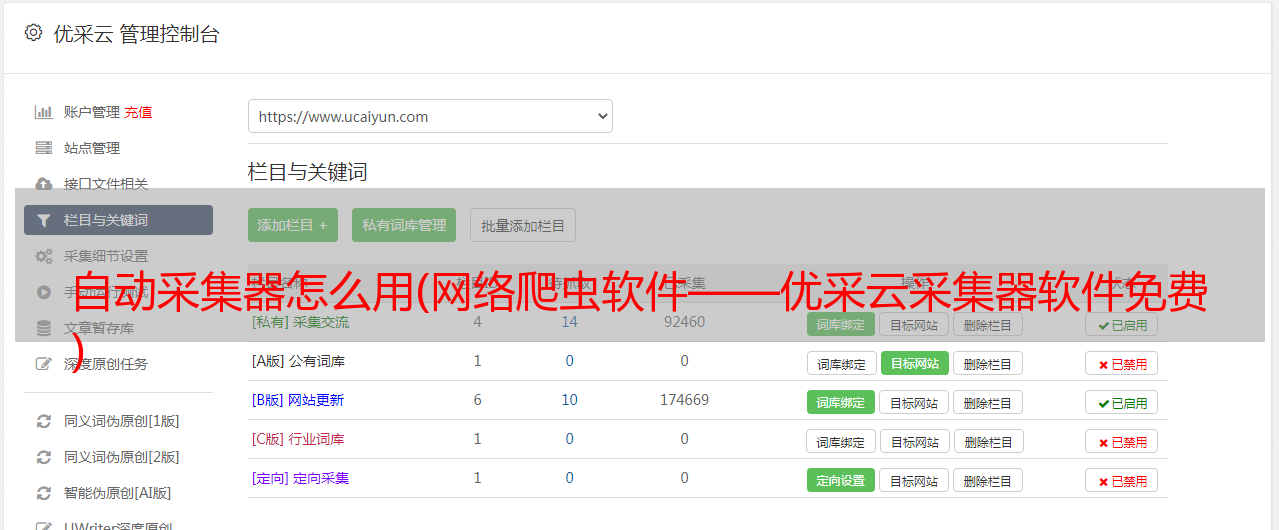The image size is (1279, 530).
Task: Click the bar chart icon for 账户管理
Action: pyautogui.click(x=44, y=112)
